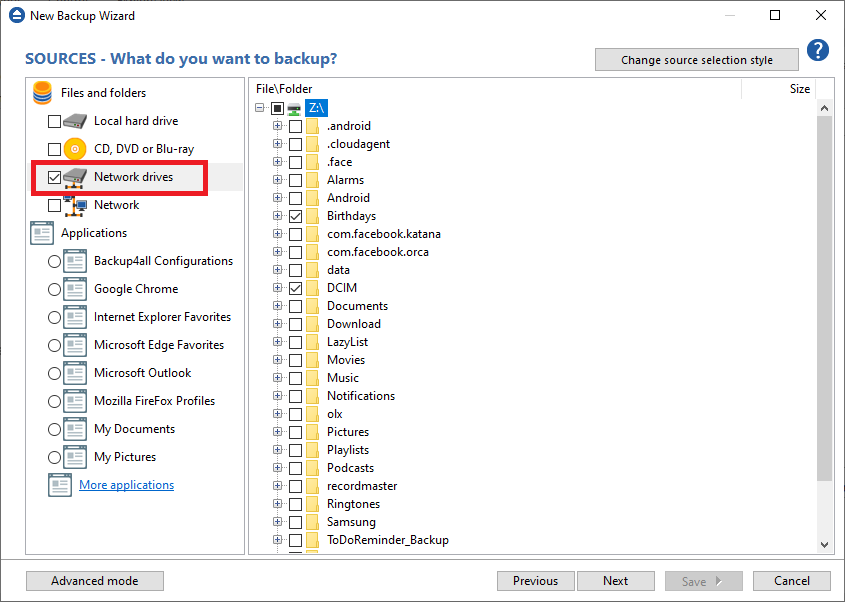Click the Microsoft Outlook icon
This screenshot has height=602, width=845.
coord(75,373)
